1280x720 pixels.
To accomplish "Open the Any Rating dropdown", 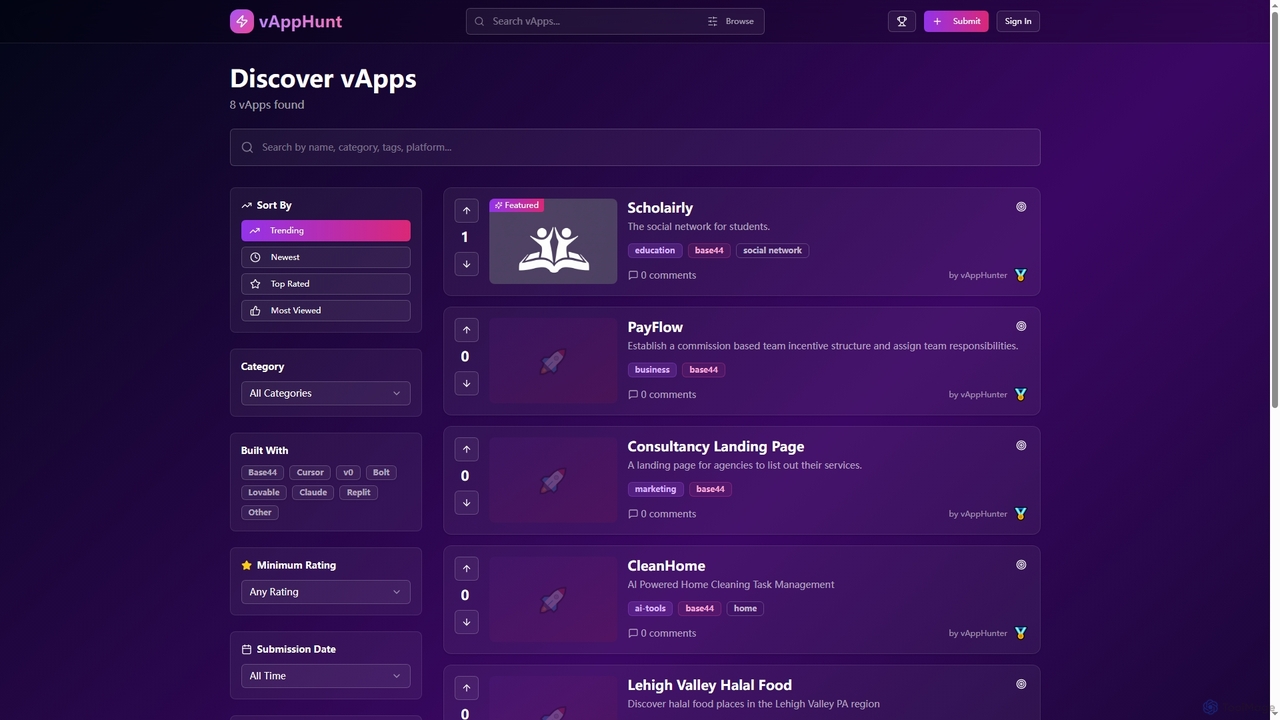I will point(326,592).
